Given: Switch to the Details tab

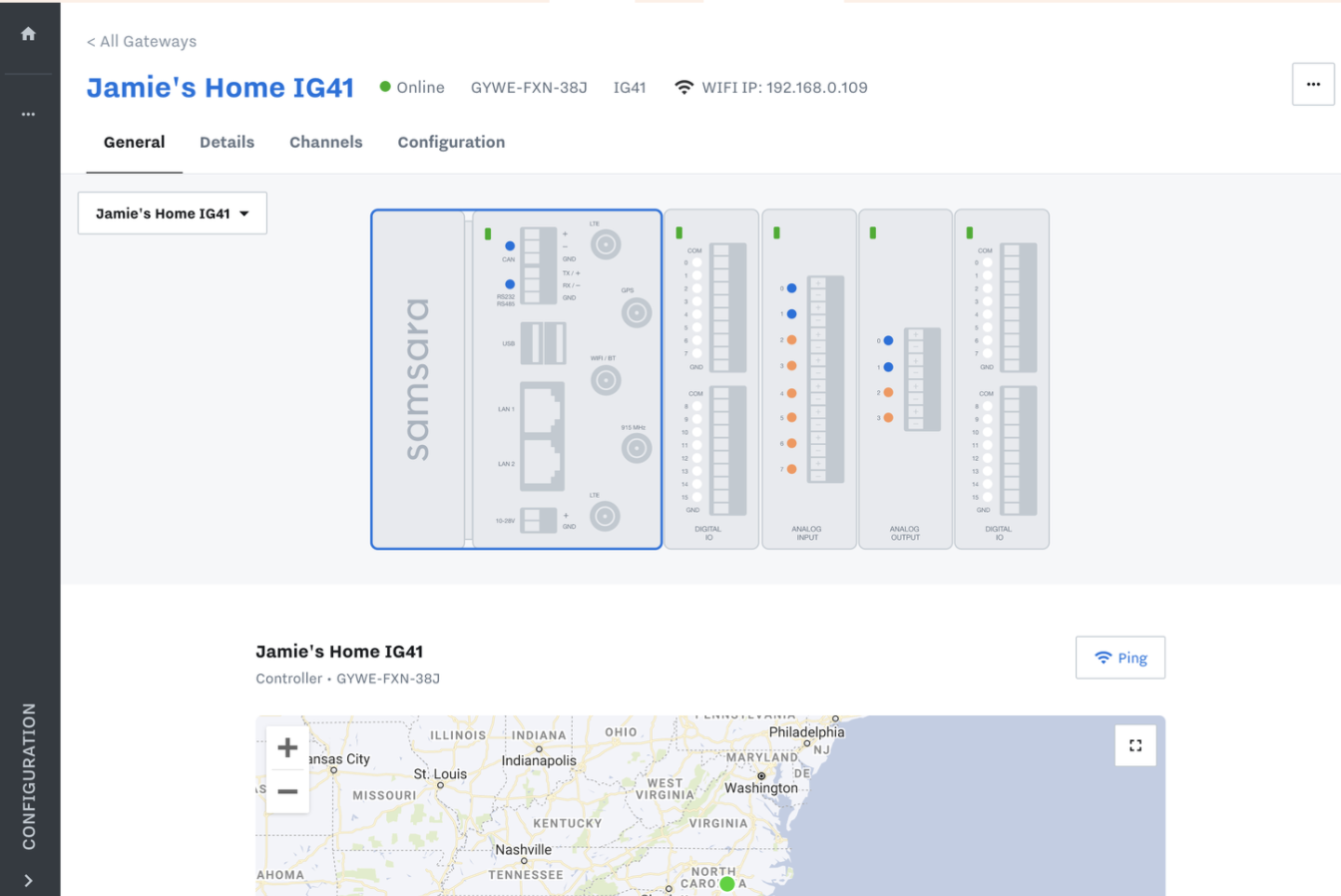Looking at the screenshot, I should pyautogui.click(x=226, y=142).
